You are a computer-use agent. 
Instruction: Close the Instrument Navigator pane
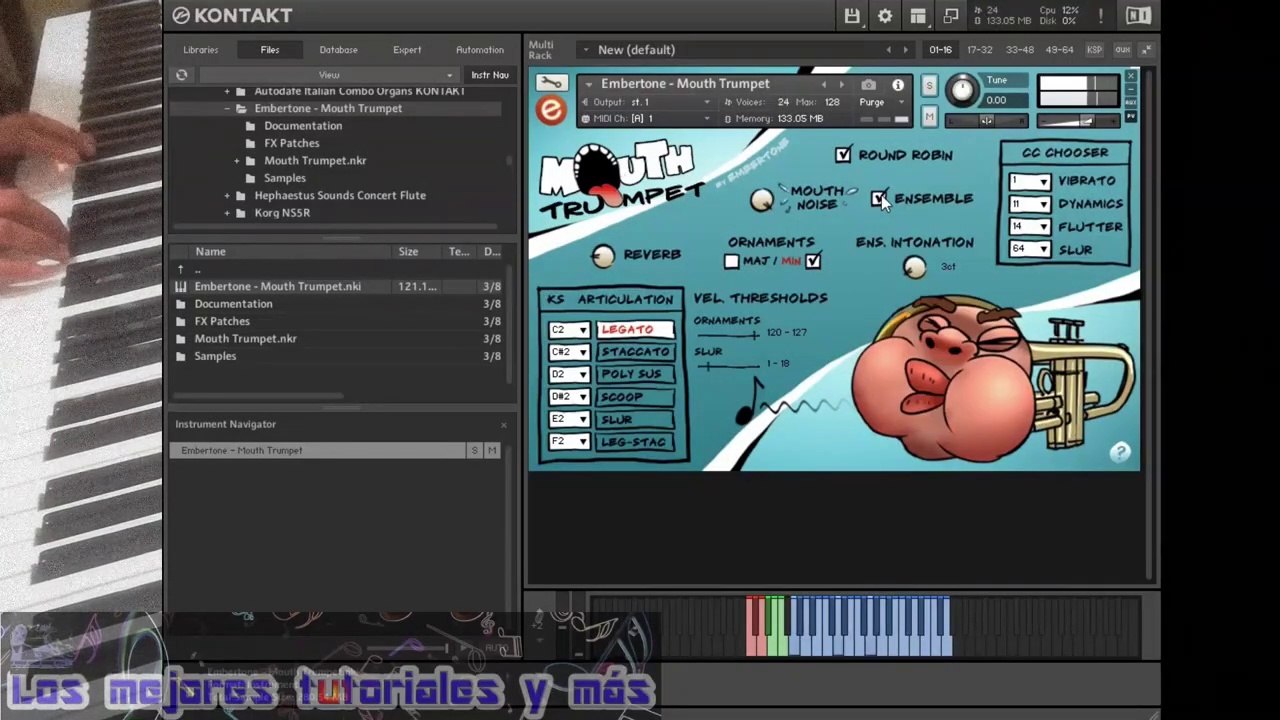coord(503,425)
